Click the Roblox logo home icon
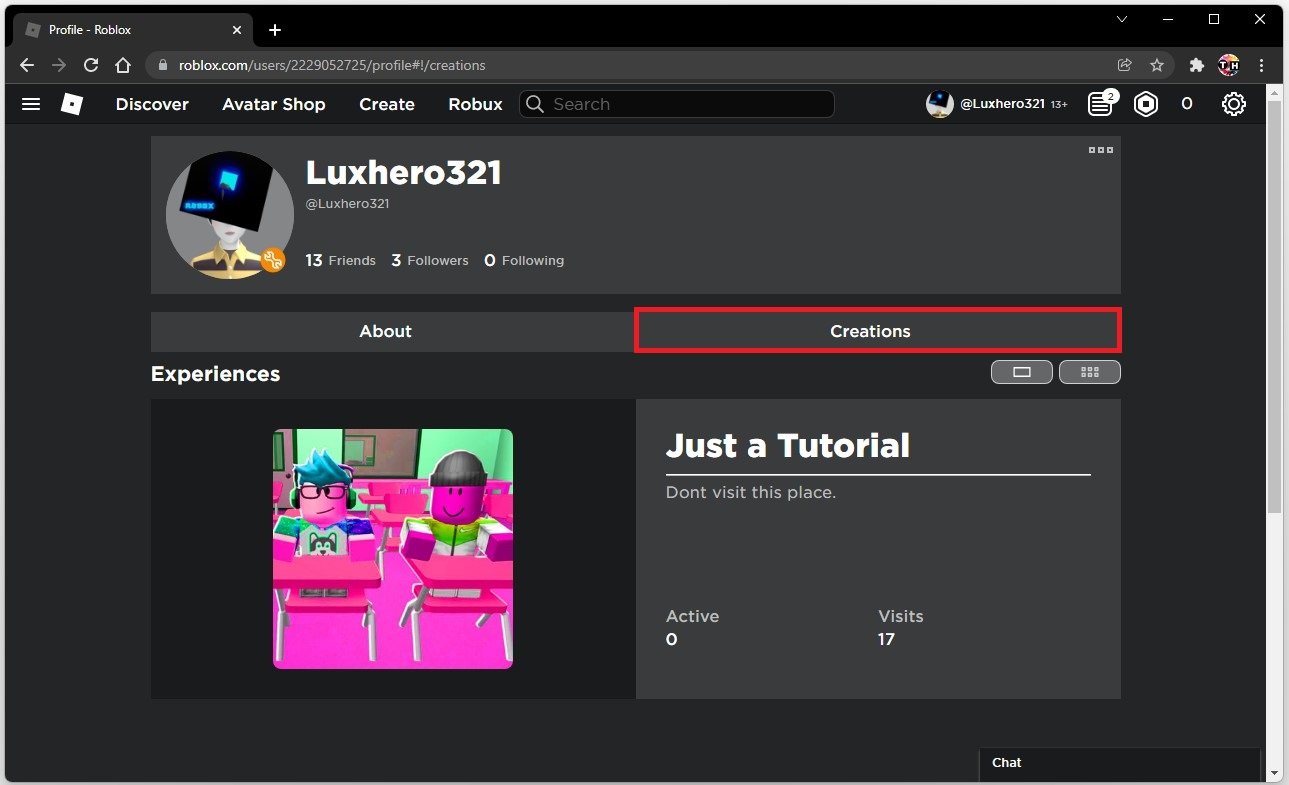 coord(72,104)
